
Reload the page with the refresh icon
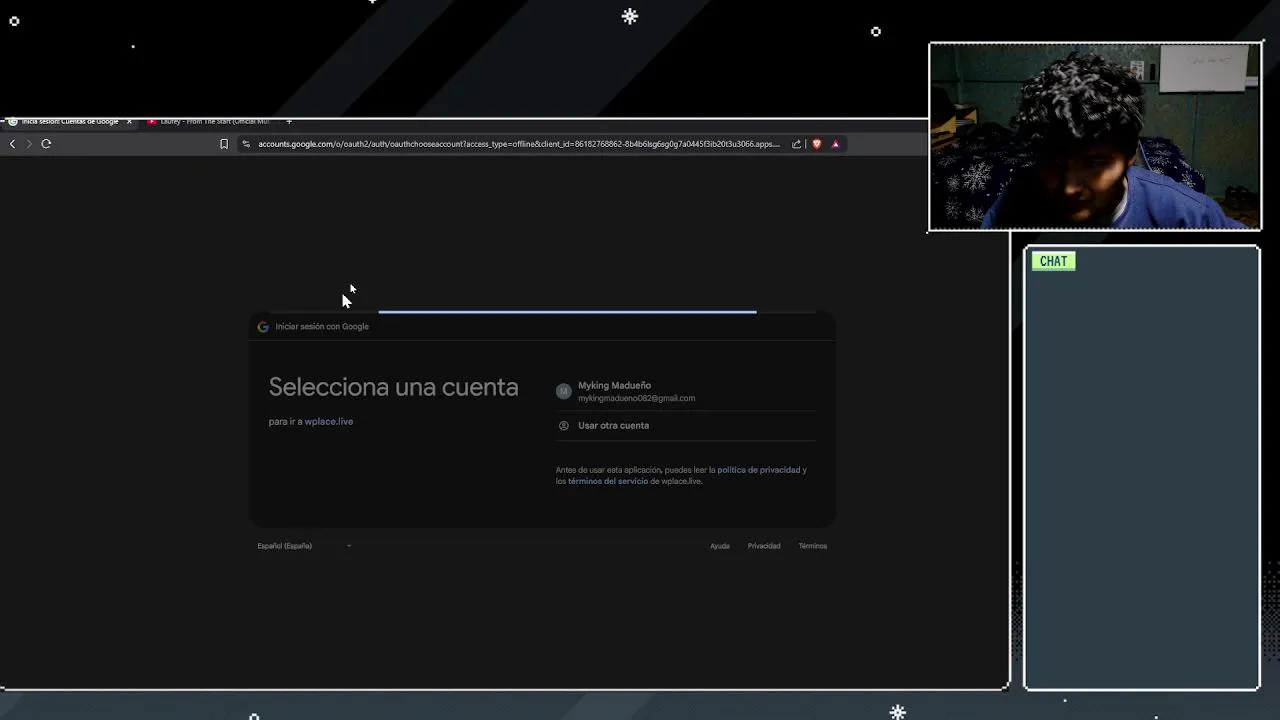[x=46, y=144]
